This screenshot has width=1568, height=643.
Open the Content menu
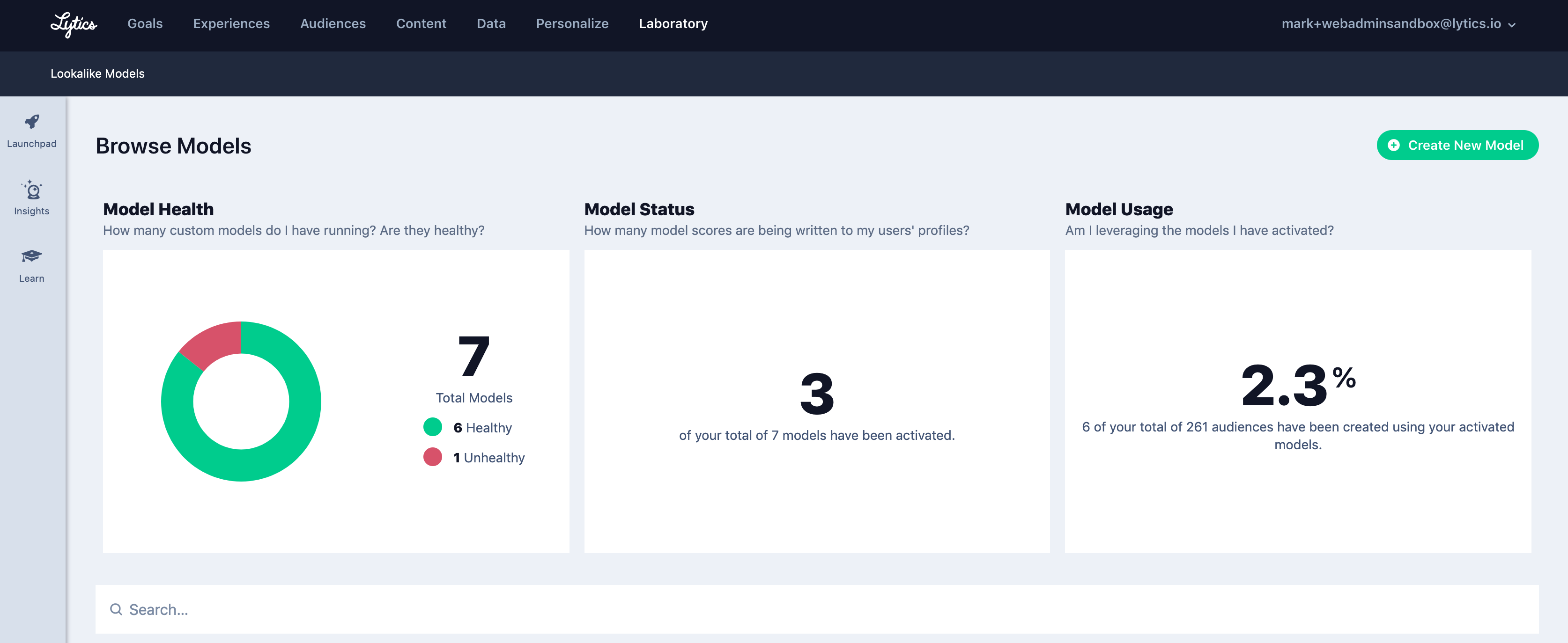421,24
